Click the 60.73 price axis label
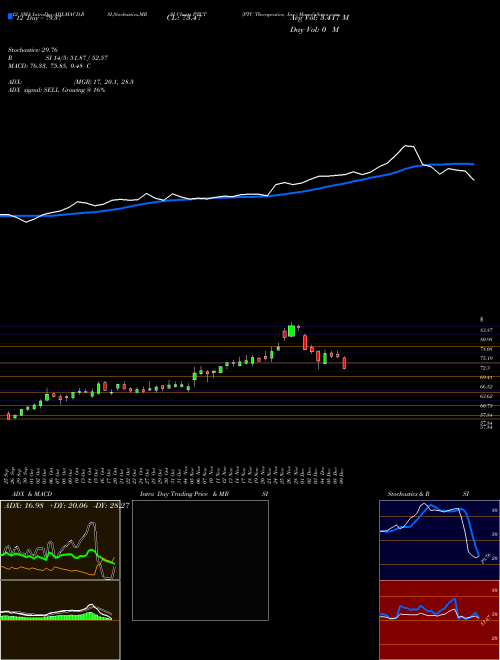Screen dimensions: 500x660 (x=486, y=406)
